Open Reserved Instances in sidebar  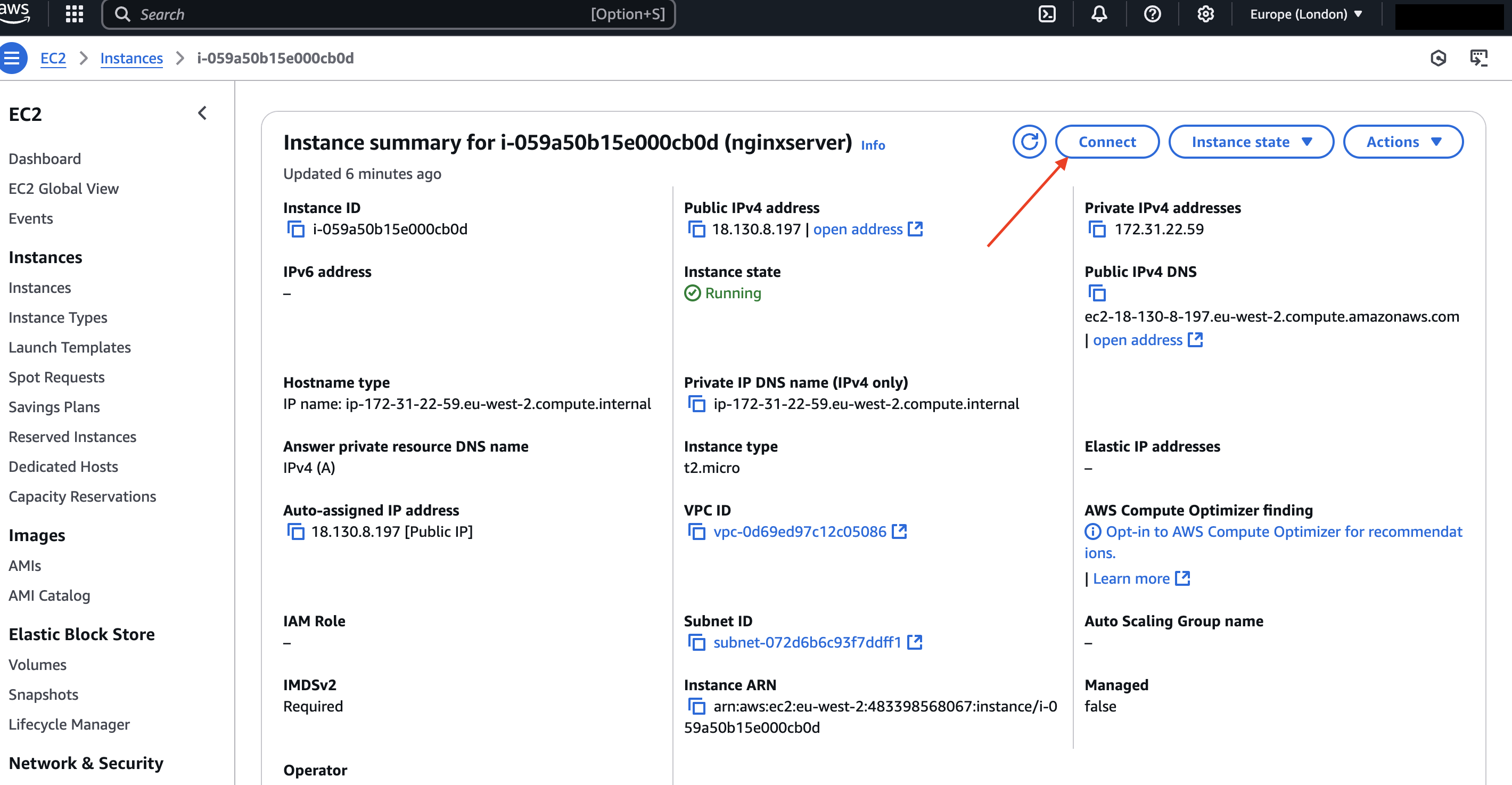click(72, 437)
